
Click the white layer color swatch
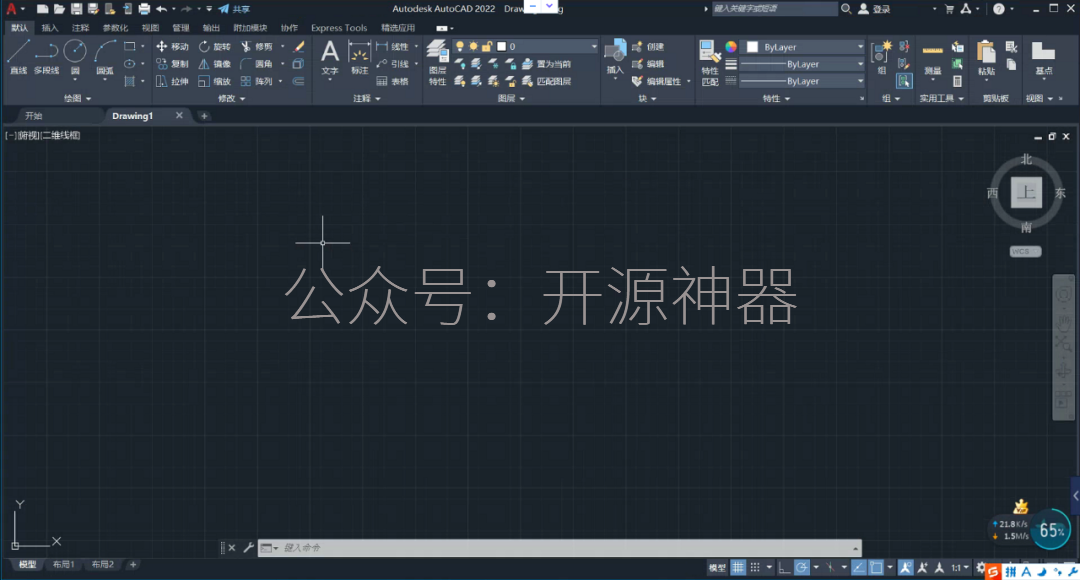(501, 46)
